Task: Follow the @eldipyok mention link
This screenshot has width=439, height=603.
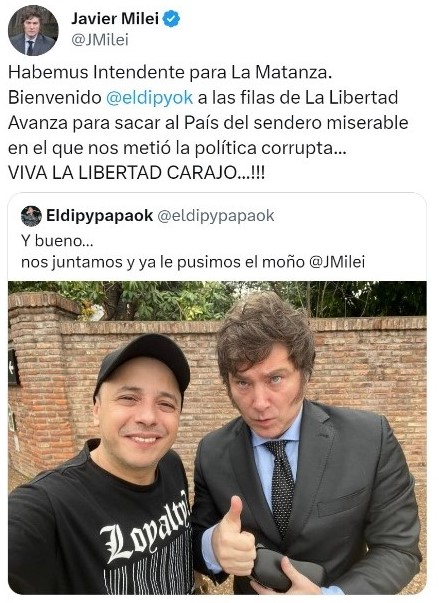Action: (149, 98)
